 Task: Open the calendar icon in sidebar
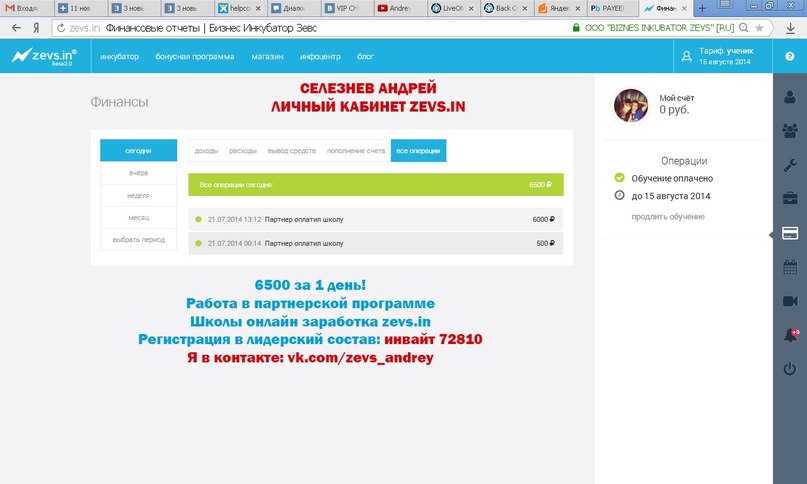coord(790,267)
